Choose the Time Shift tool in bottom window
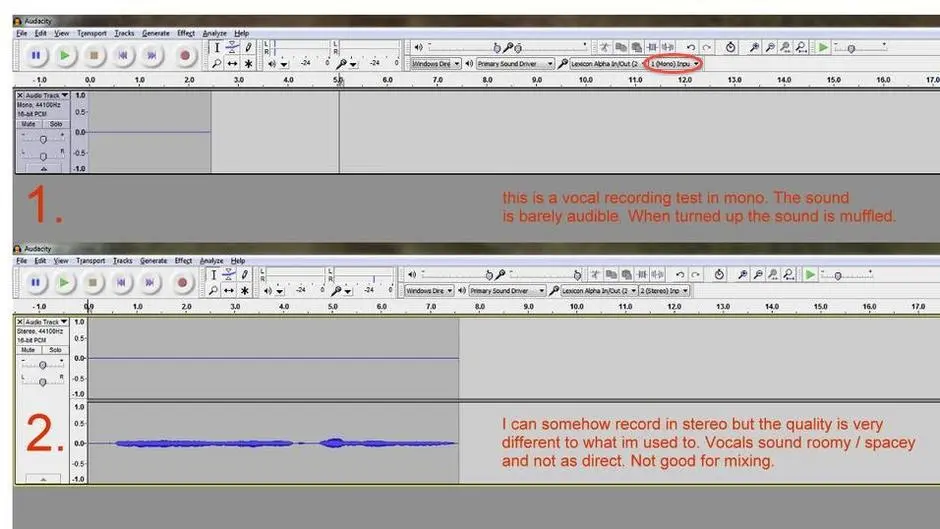 point(230,290)
